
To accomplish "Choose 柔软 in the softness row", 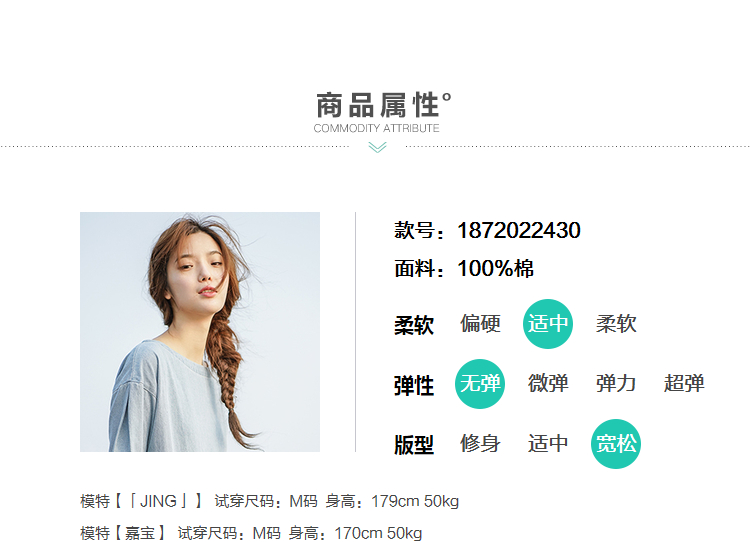I will pos(616,324).
